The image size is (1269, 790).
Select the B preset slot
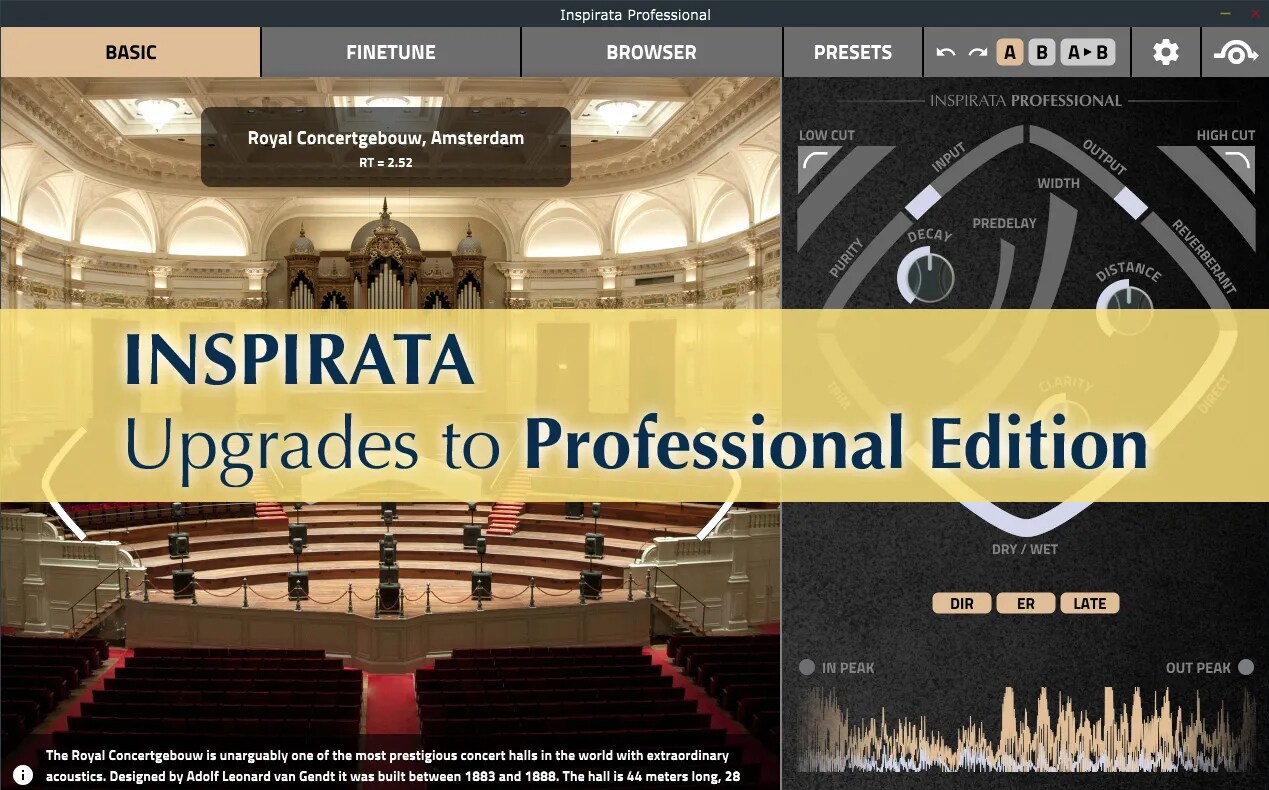point(1041,52)
